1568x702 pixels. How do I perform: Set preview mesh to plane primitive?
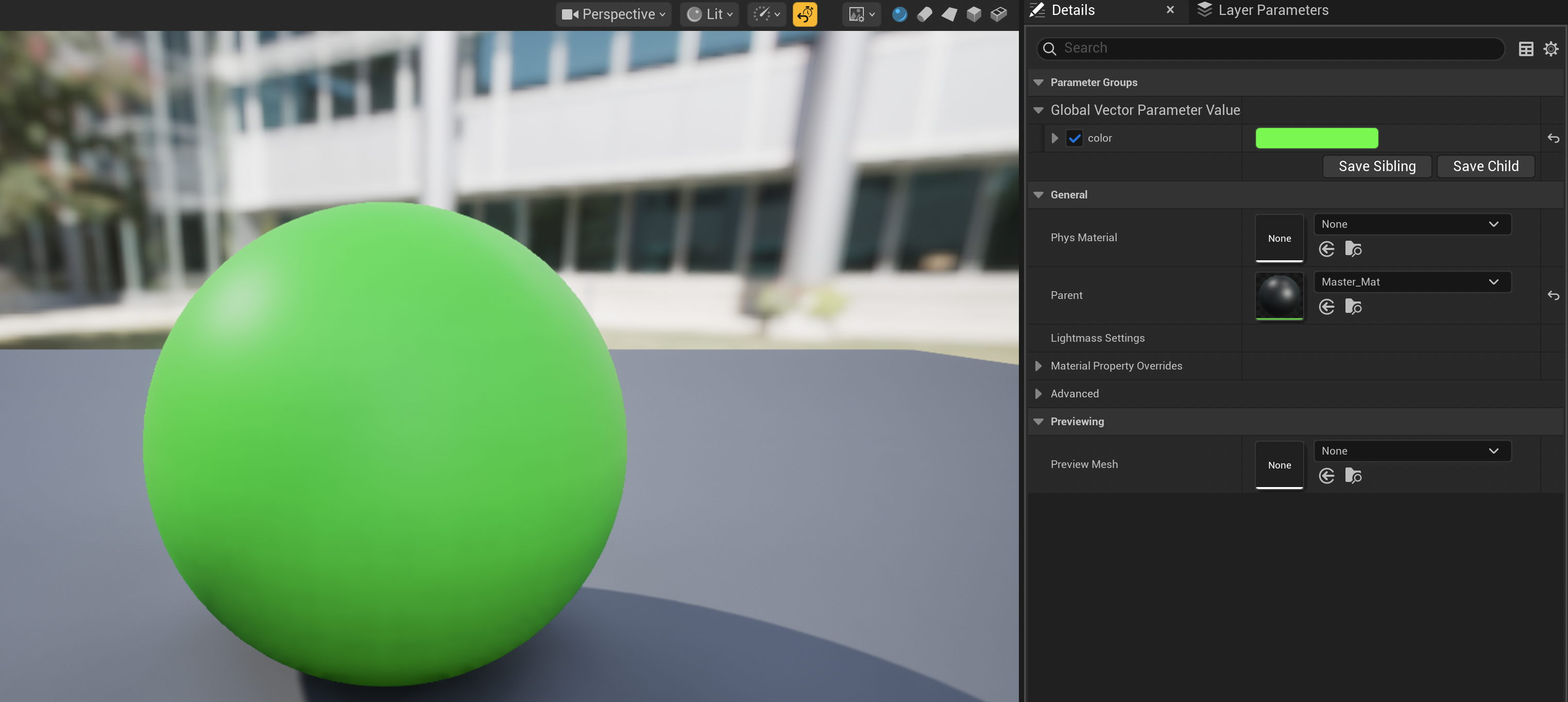click(949, 14)
